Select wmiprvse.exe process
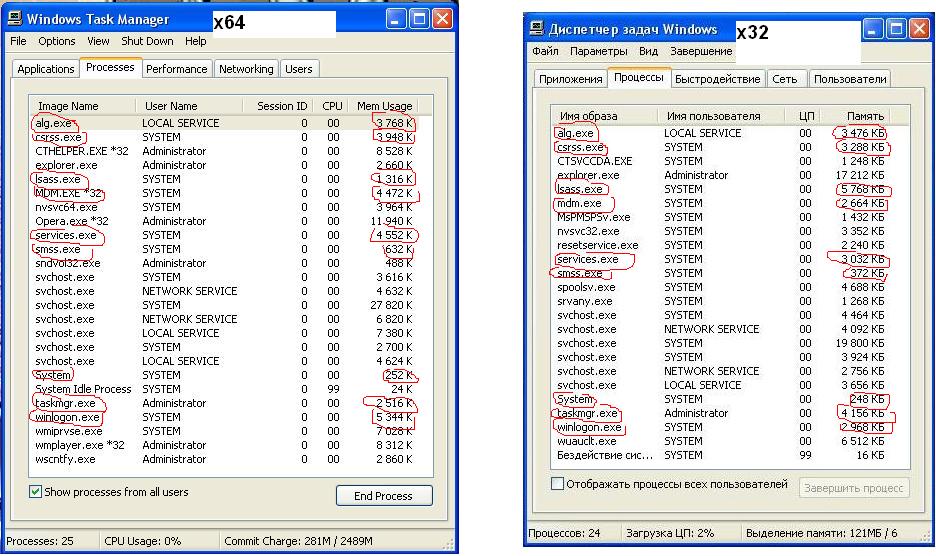936x556 pixels. 224,431
